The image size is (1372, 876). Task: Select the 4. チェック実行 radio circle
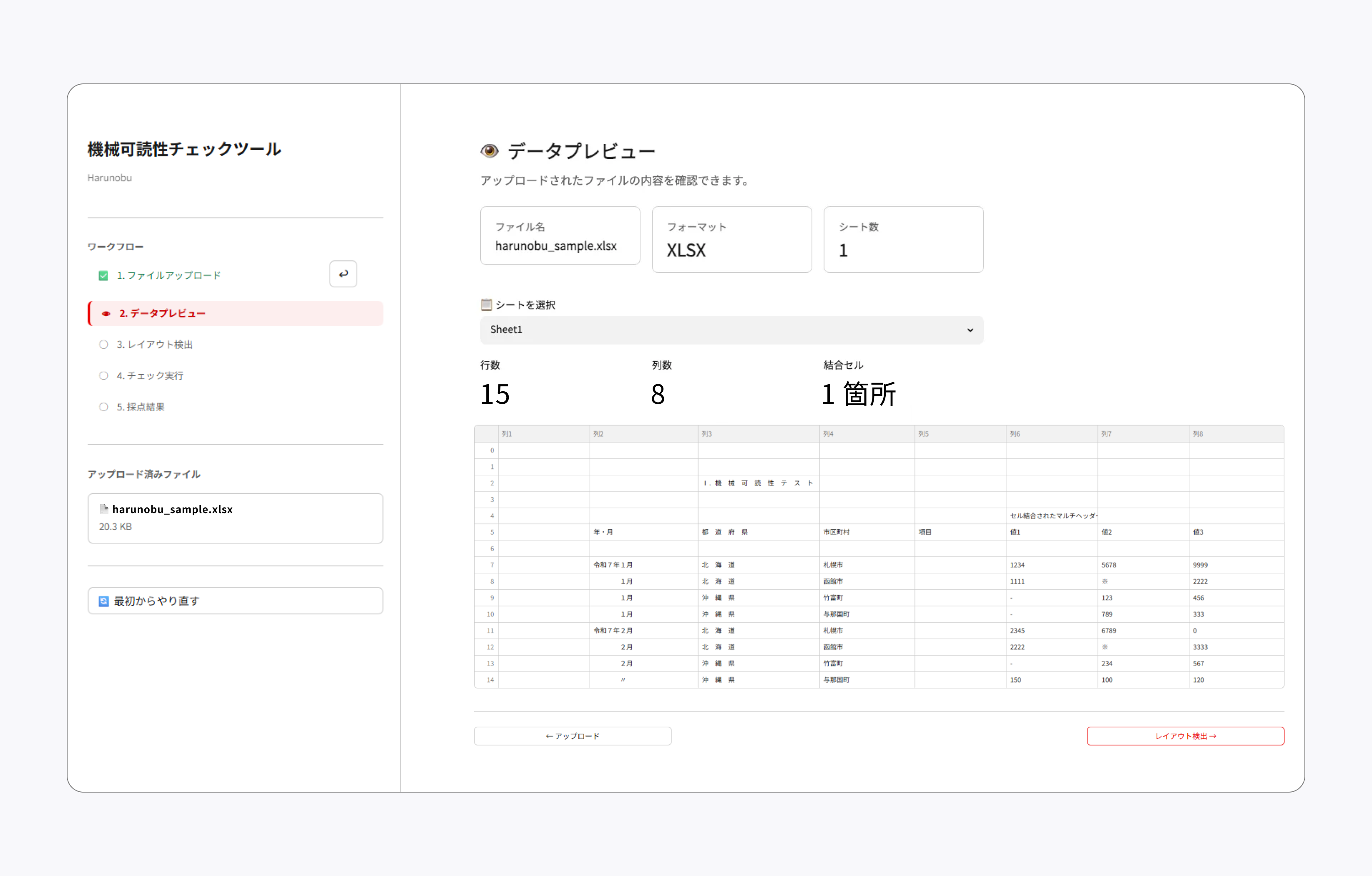click(104, 375)
